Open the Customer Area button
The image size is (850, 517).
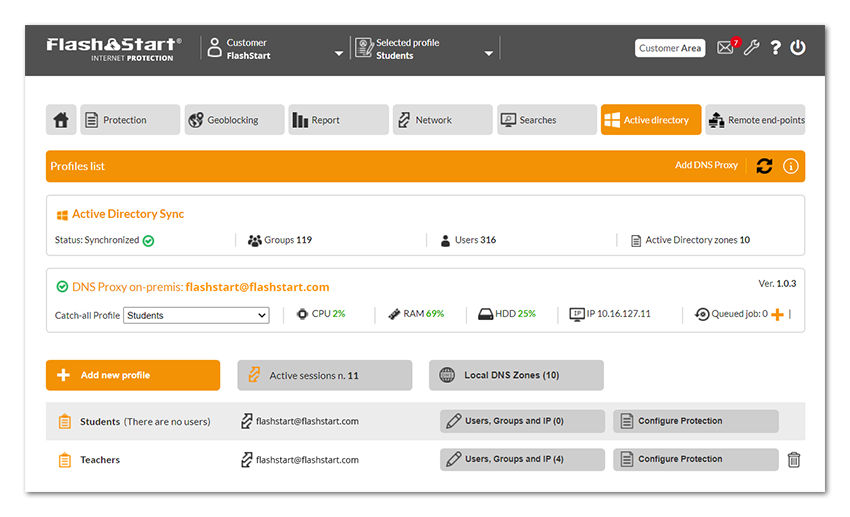point(670,48)
